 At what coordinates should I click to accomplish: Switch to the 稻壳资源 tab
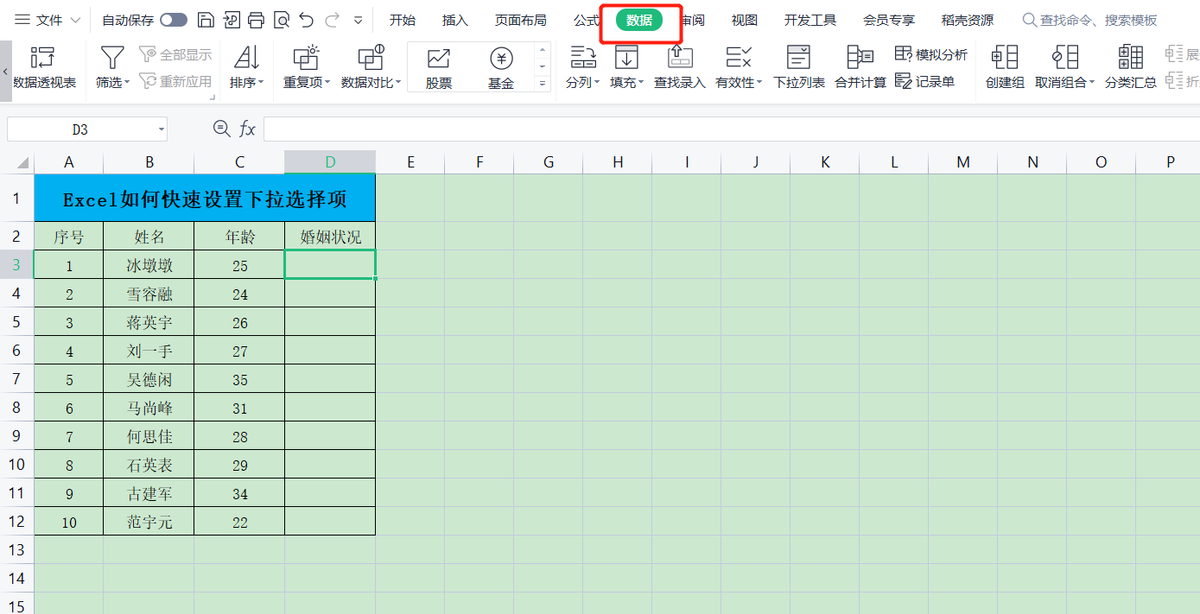click(x=968, y=20)
